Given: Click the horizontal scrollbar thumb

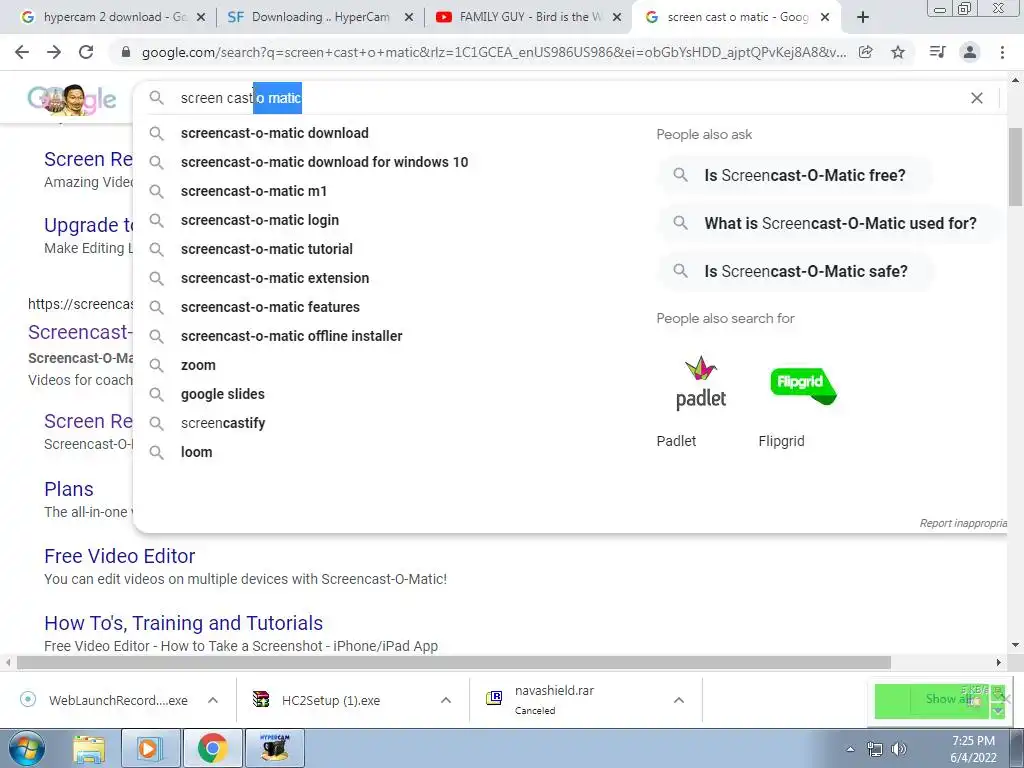Looking at the screenshot, I should pyautogui.click(x=454, y=662).
